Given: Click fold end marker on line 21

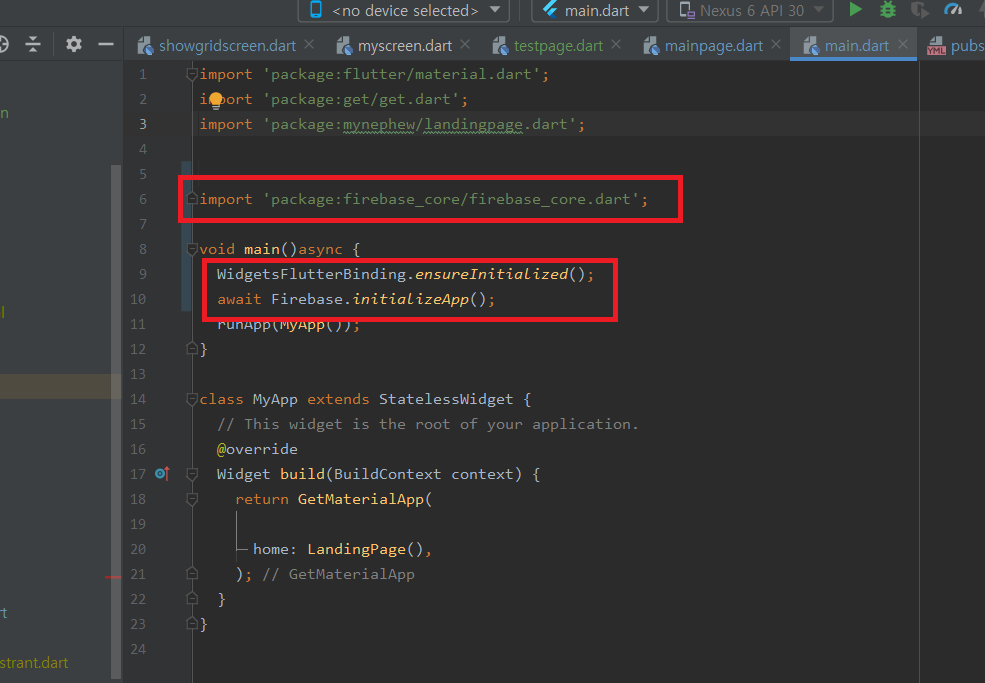Looking at the screenshot, I should (192, 574).
